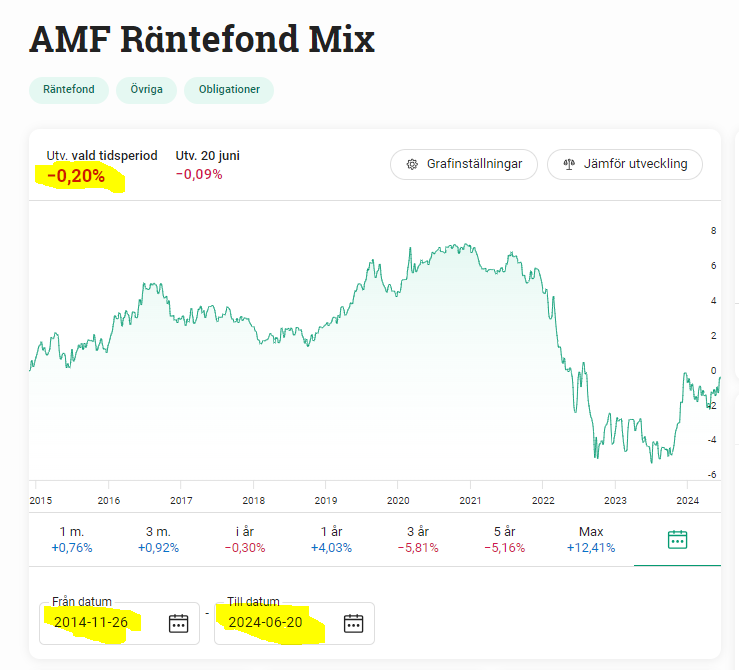Click the Övriga category tag

(146, 90)
